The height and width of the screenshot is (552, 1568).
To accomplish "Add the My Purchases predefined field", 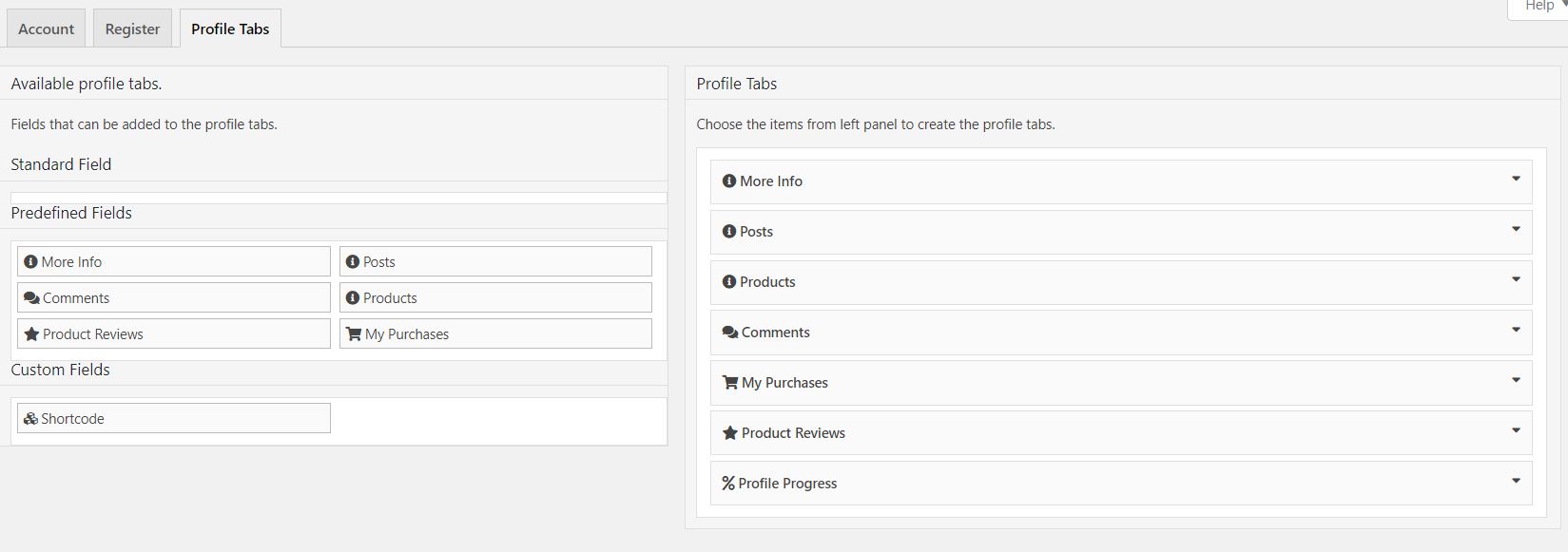I will 495,333.
